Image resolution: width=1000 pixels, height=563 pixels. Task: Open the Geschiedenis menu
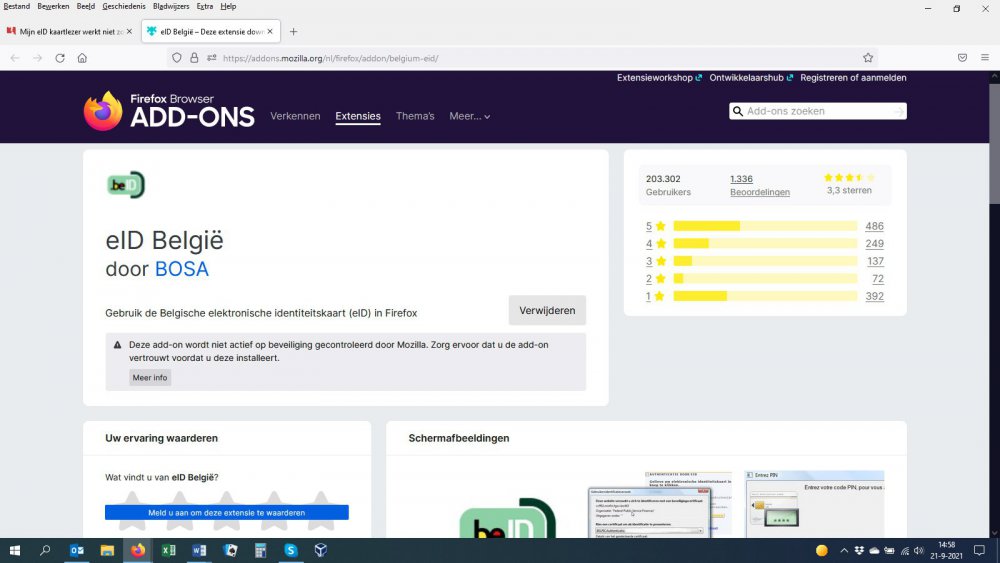(x=124, y=6)
